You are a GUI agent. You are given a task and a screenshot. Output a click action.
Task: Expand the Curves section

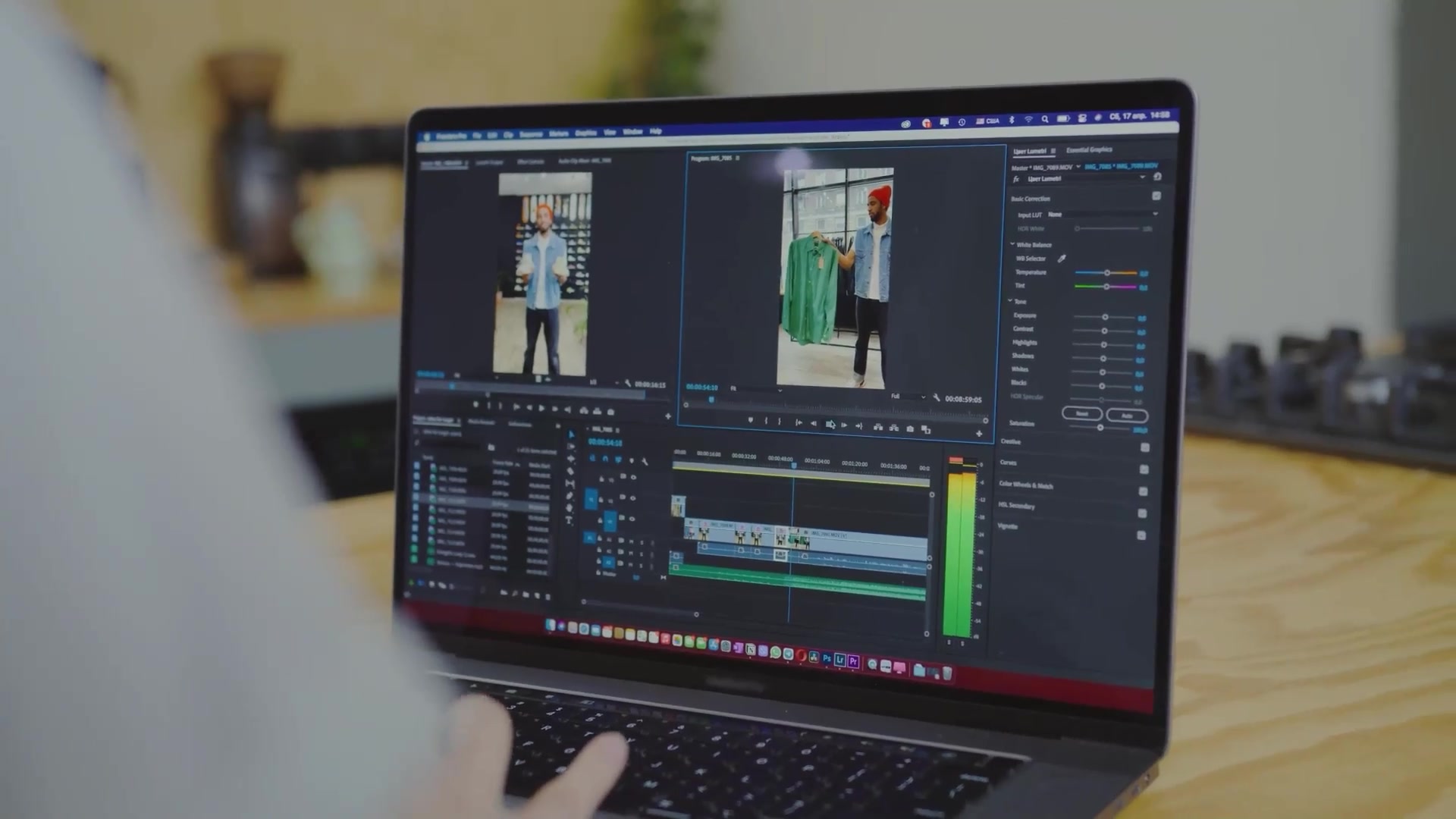coord(1008,462)
